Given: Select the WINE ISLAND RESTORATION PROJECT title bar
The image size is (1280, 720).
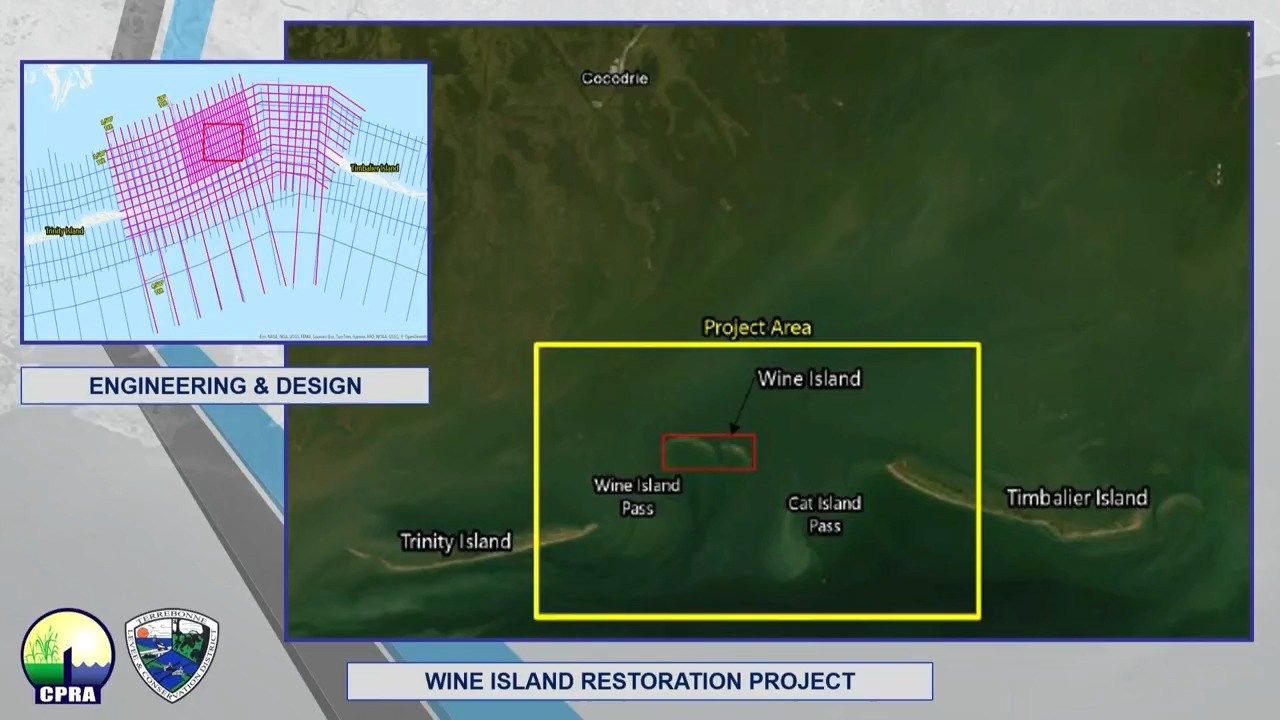Looking at the screenshot, I should coord(640,681).
